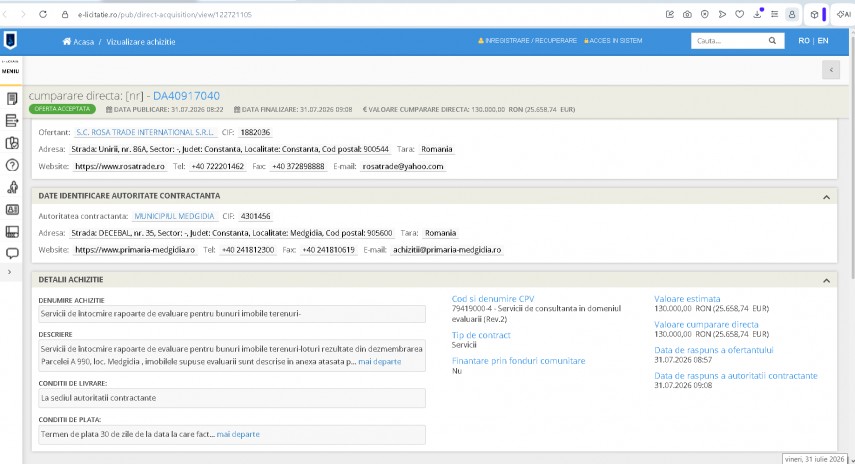
Task: Click achizitii@primaria-medgidia.ro email value
Action: (x=447, y=250)
